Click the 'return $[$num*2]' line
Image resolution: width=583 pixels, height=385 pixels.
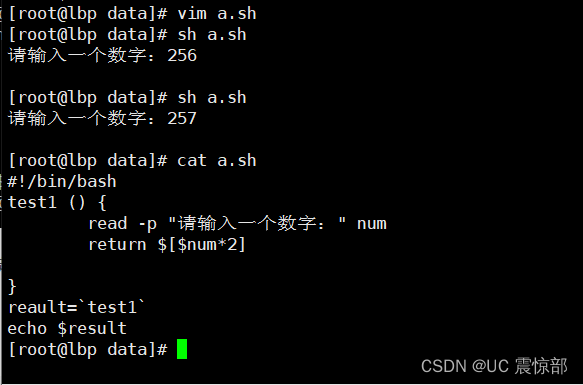click(167, 245)
